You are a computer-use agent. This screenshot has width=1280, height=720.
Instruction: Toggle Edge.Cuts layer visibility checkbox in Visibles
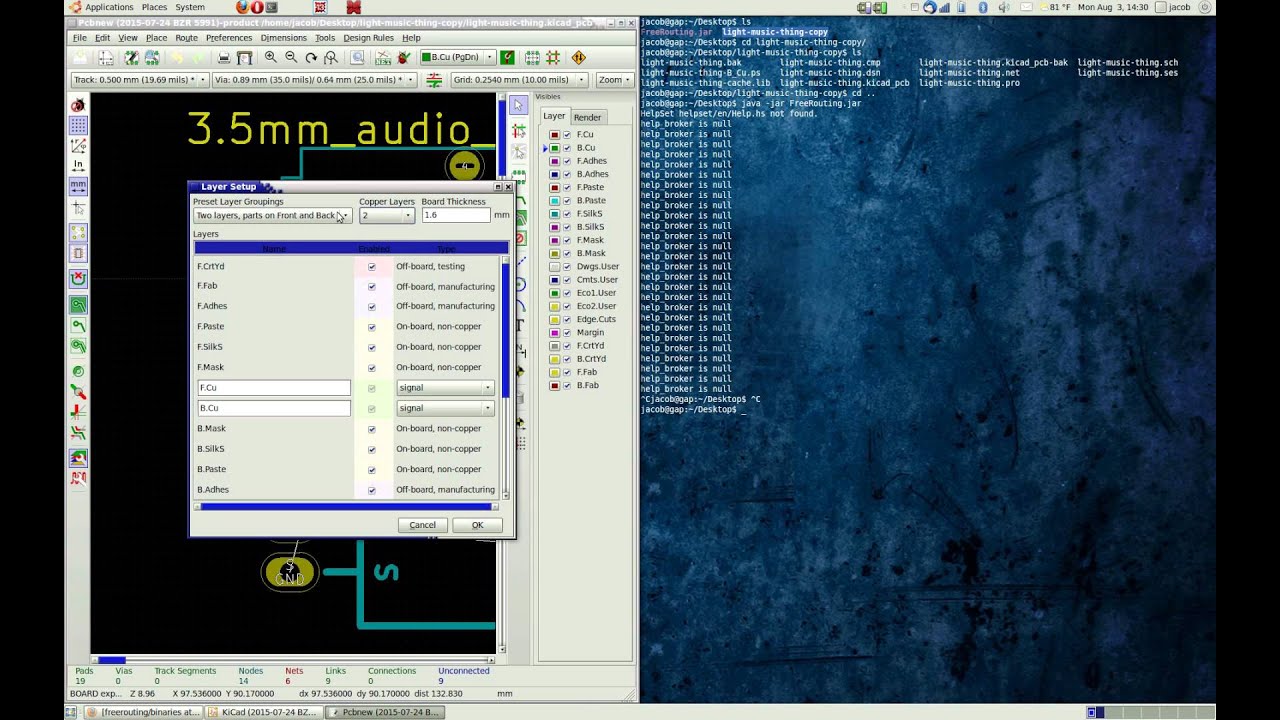[x=567, y=319]
